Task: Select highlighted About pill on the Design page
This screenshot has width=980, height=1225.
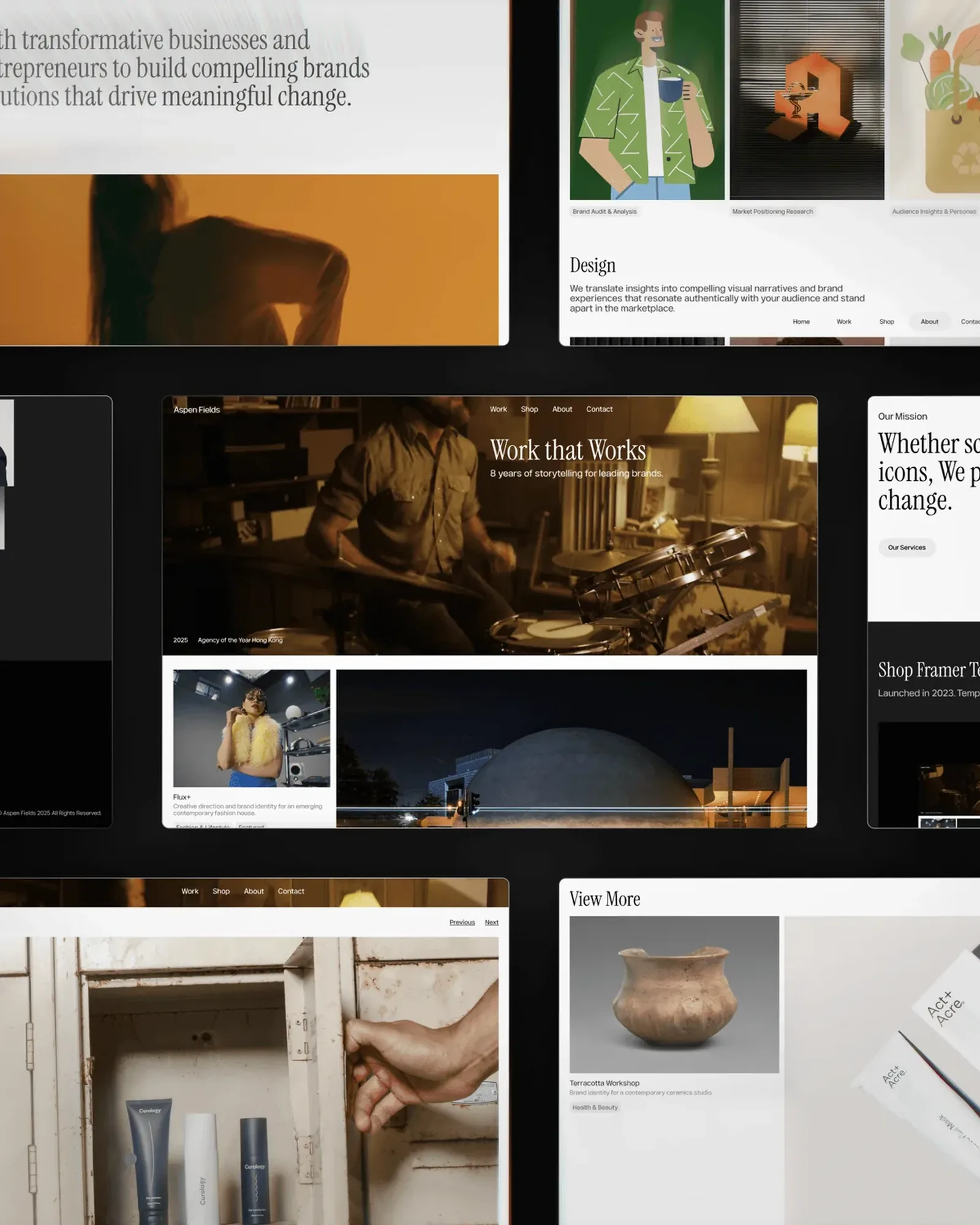Action: pyautogui.click(x=929, y=322)
